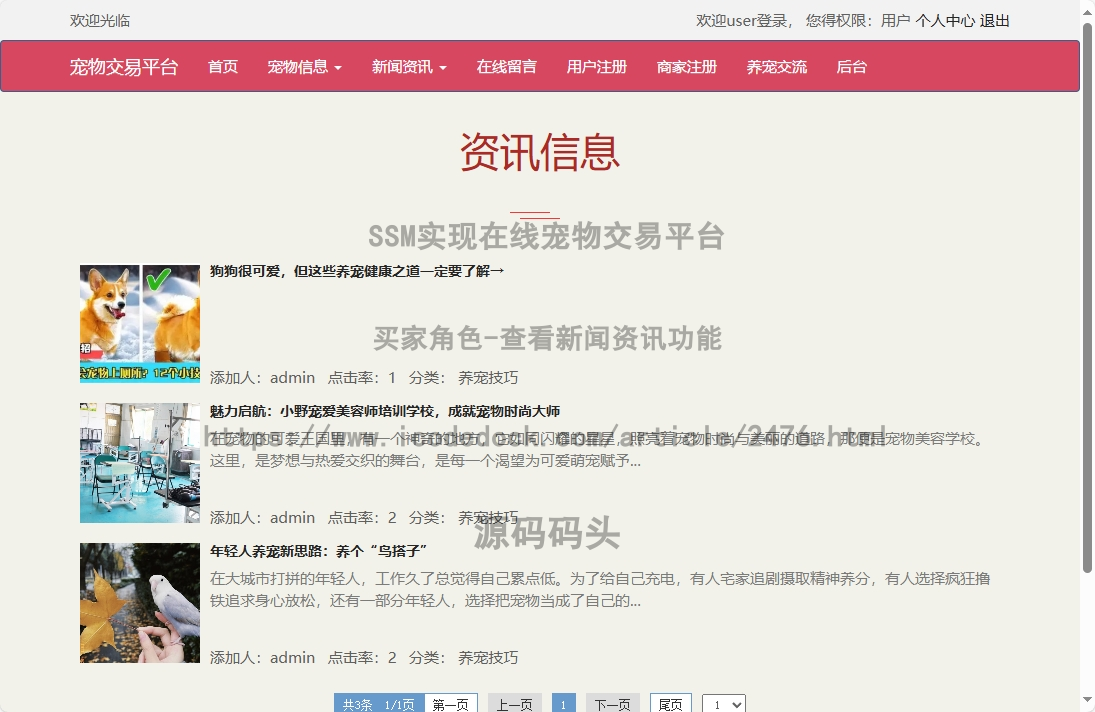1095x712 pixels.
Task: Go to 首页 in navigation bar
Action: tap(223, 67)
